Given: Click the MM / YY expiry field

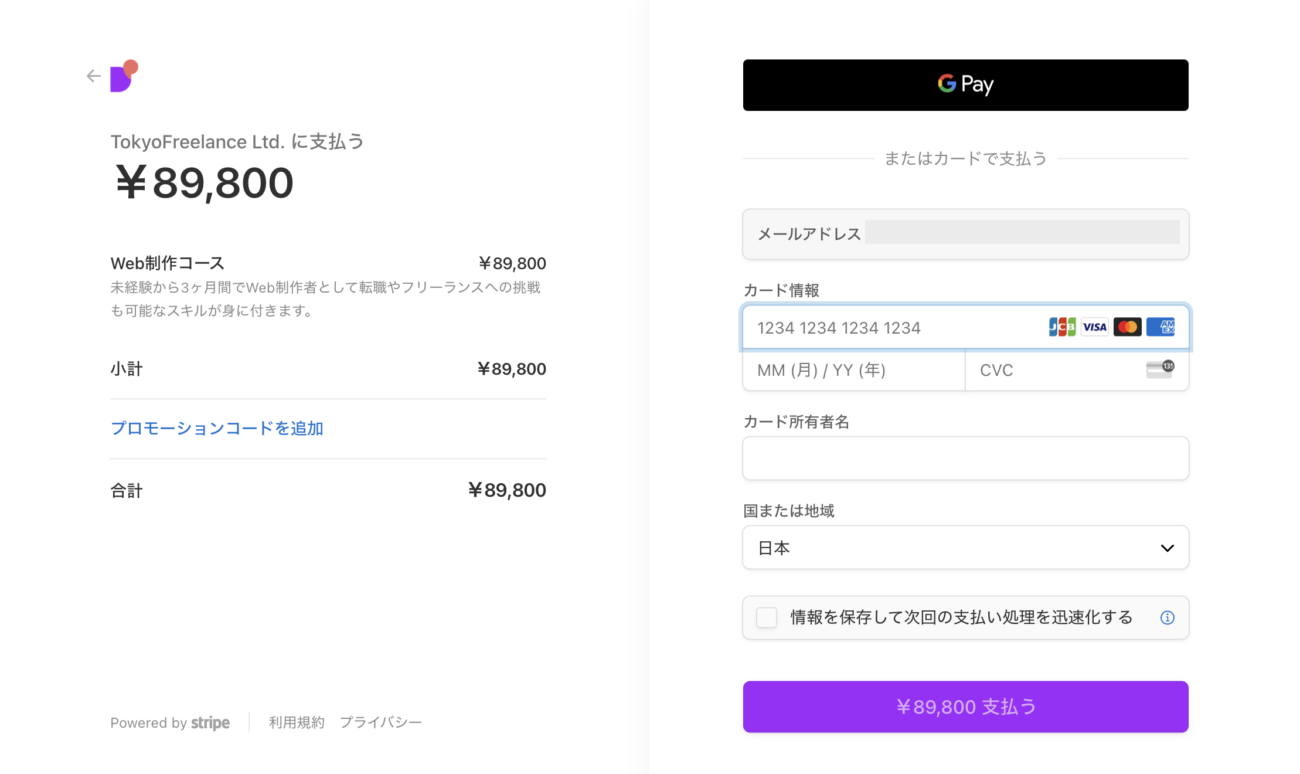Looking at the screenshot, I should [853, 370].
